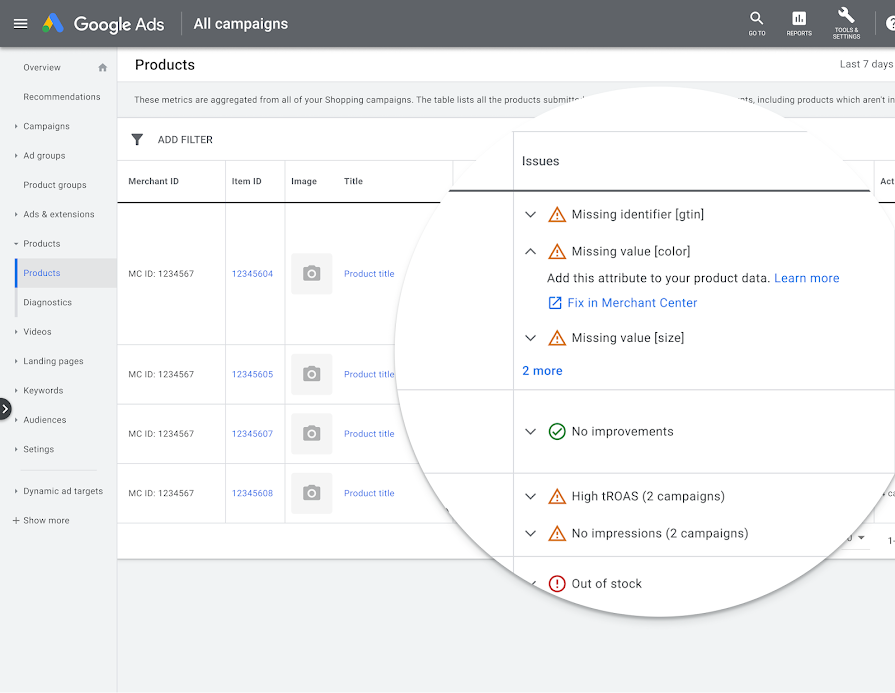Click the Missing value [size] warning icon
This screenshot has height=693, width=895.
point(557,338)
